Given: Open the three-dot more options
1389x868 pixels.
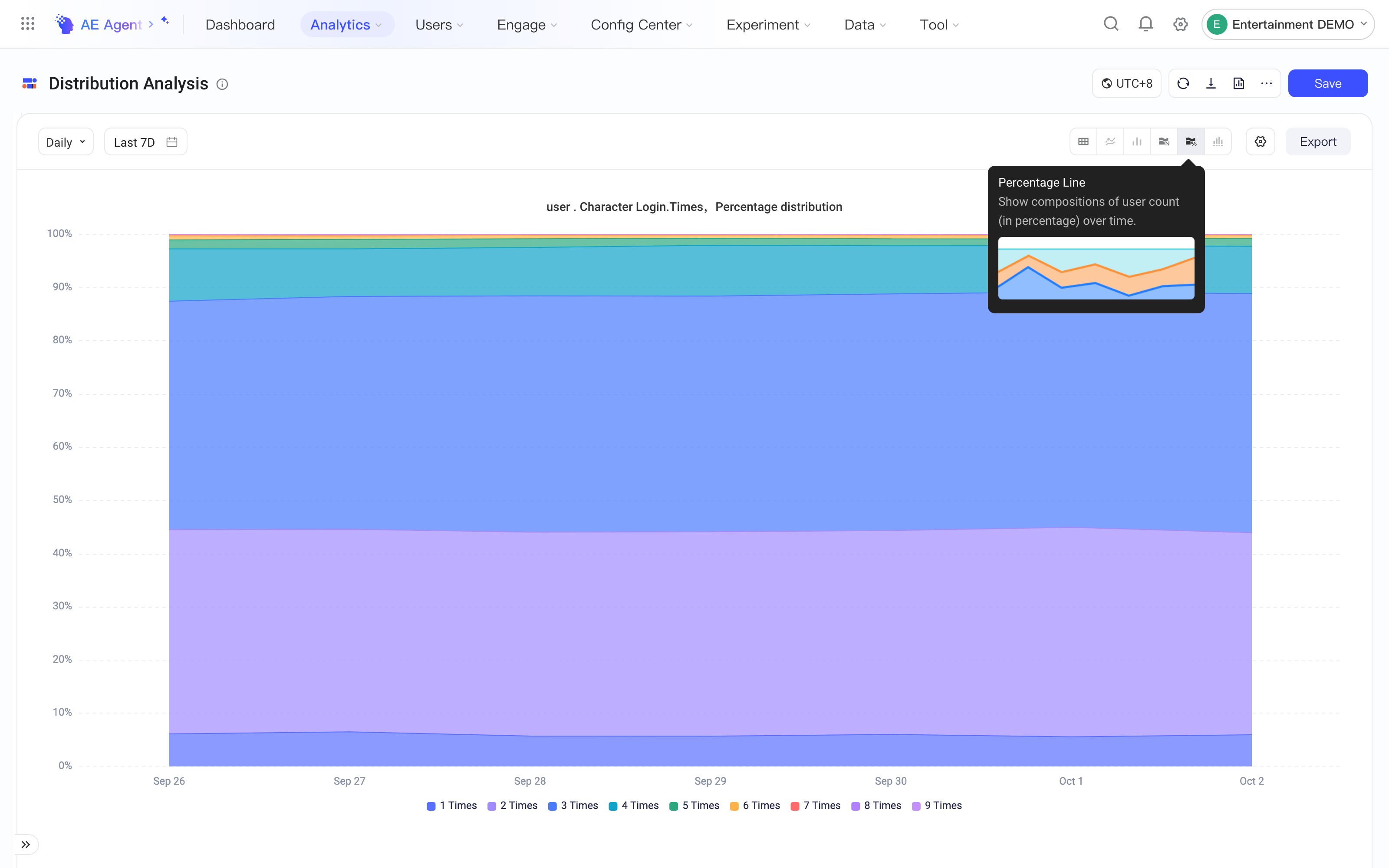Looking at the screenshot, I should click(x=1266, y=83).
